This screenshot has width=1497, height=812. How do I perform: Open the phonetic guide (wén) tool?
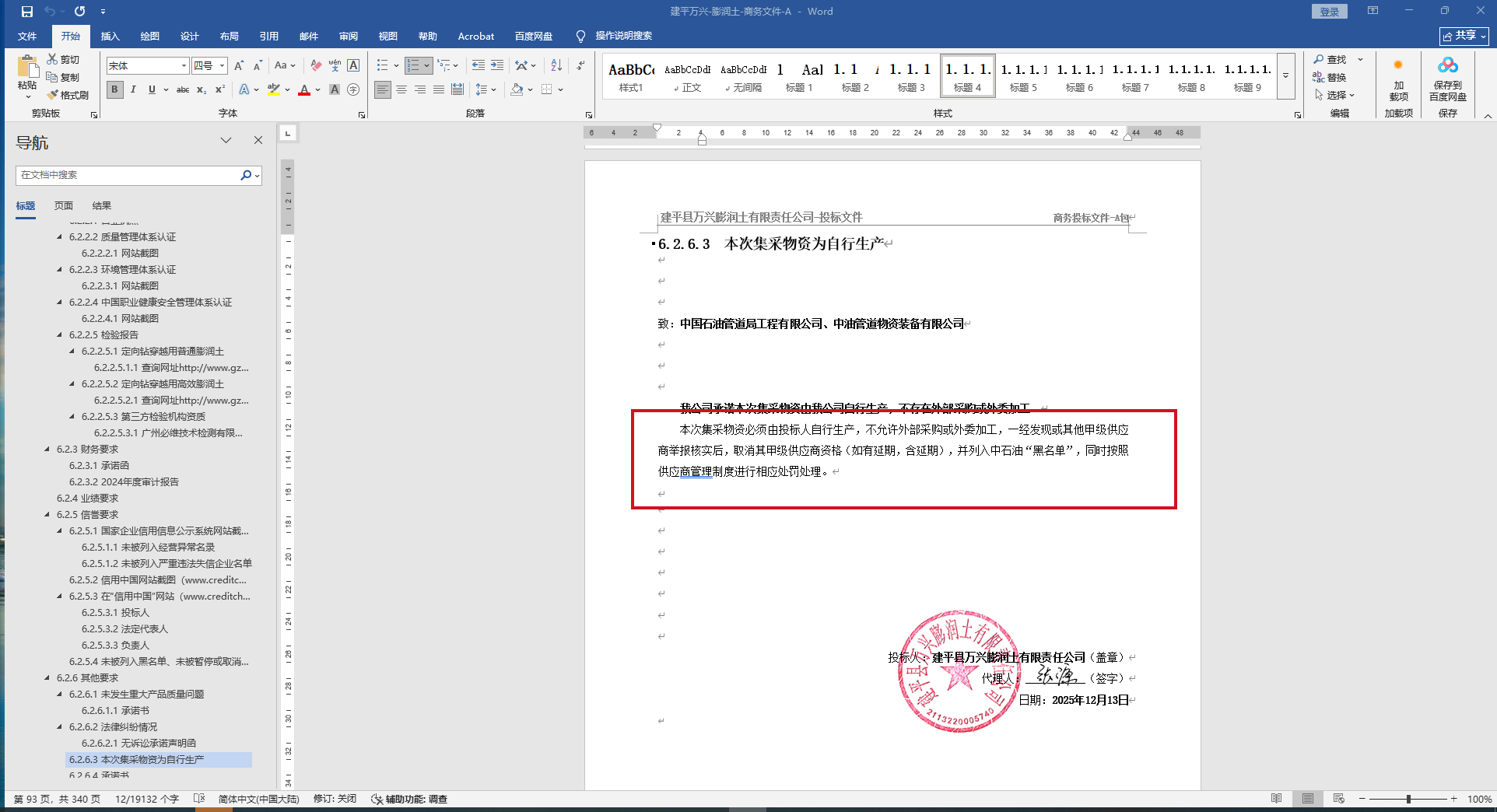coord(335,65)
